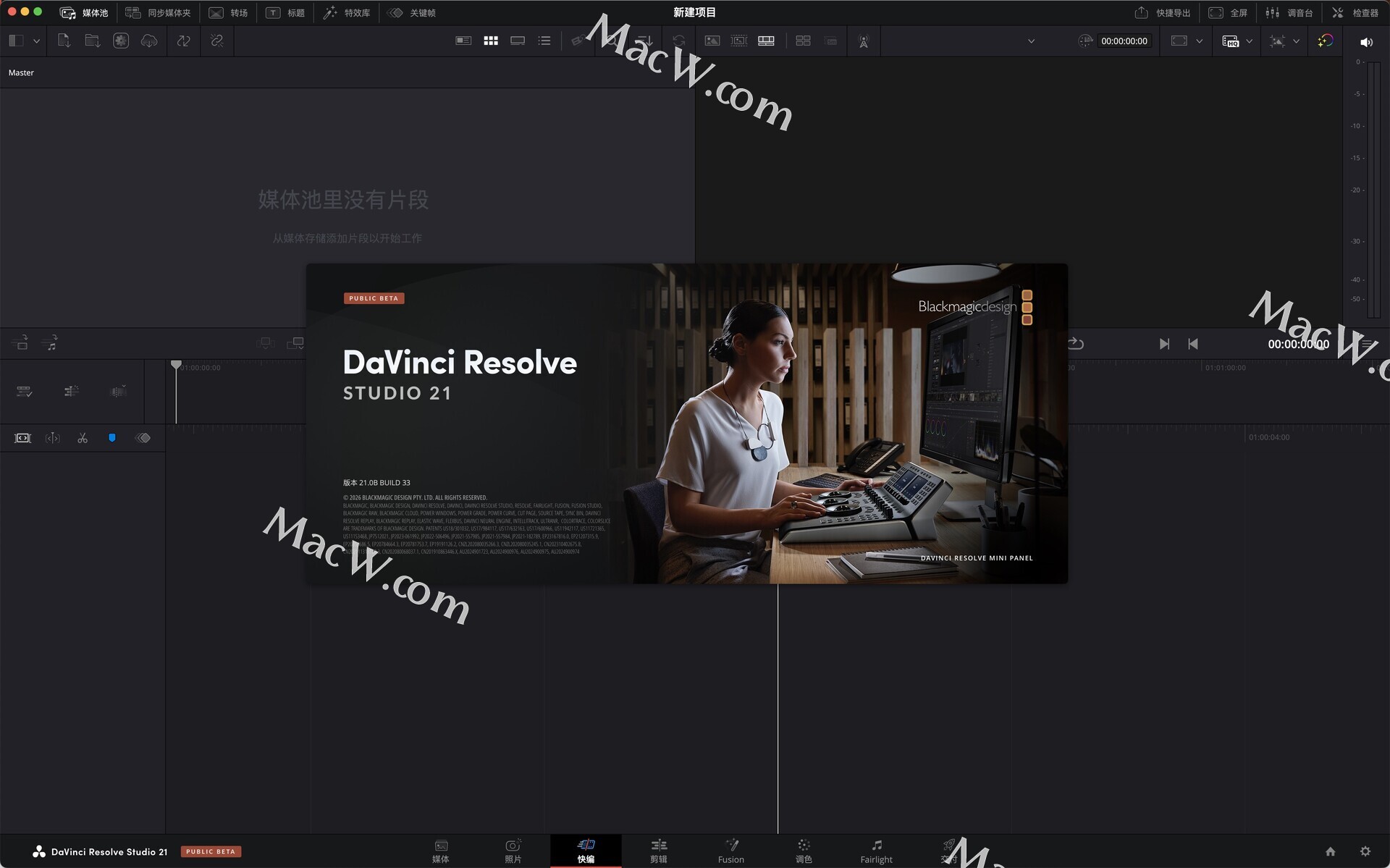Open the 关键帧 keyframes panel
The image size is (1390, 868).
[411, 13]
